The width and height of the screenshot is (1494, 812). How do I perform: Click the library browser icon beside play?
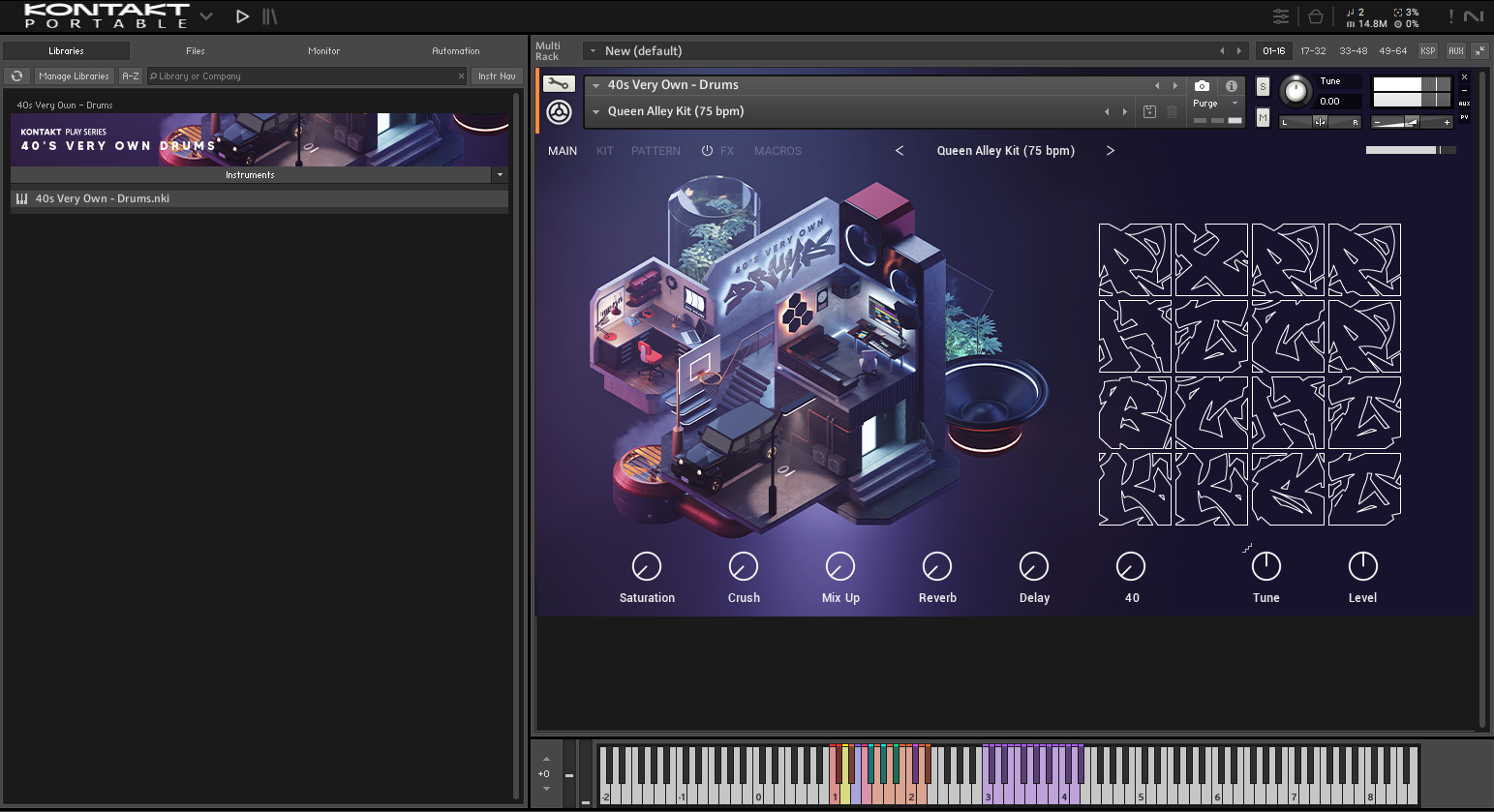point(270,16)
